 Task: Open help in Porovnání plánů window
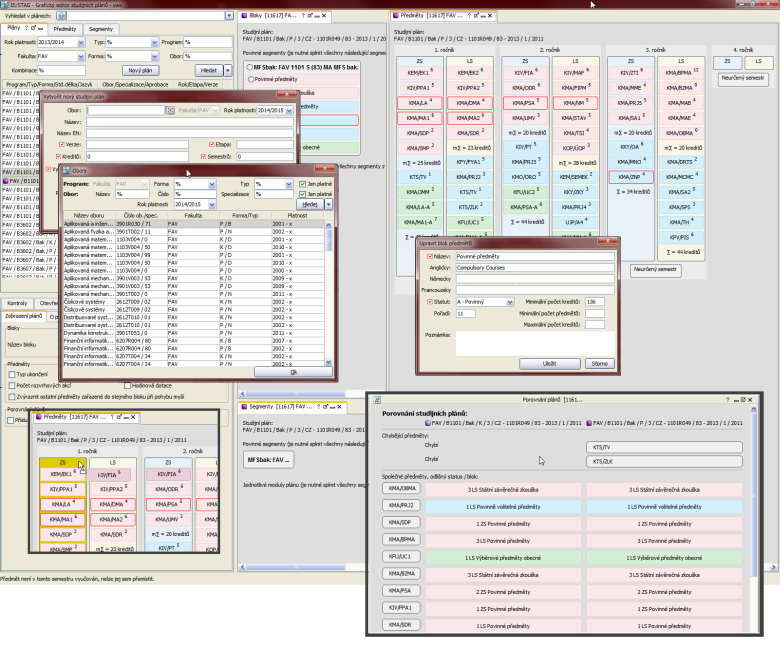click(728, 400)
